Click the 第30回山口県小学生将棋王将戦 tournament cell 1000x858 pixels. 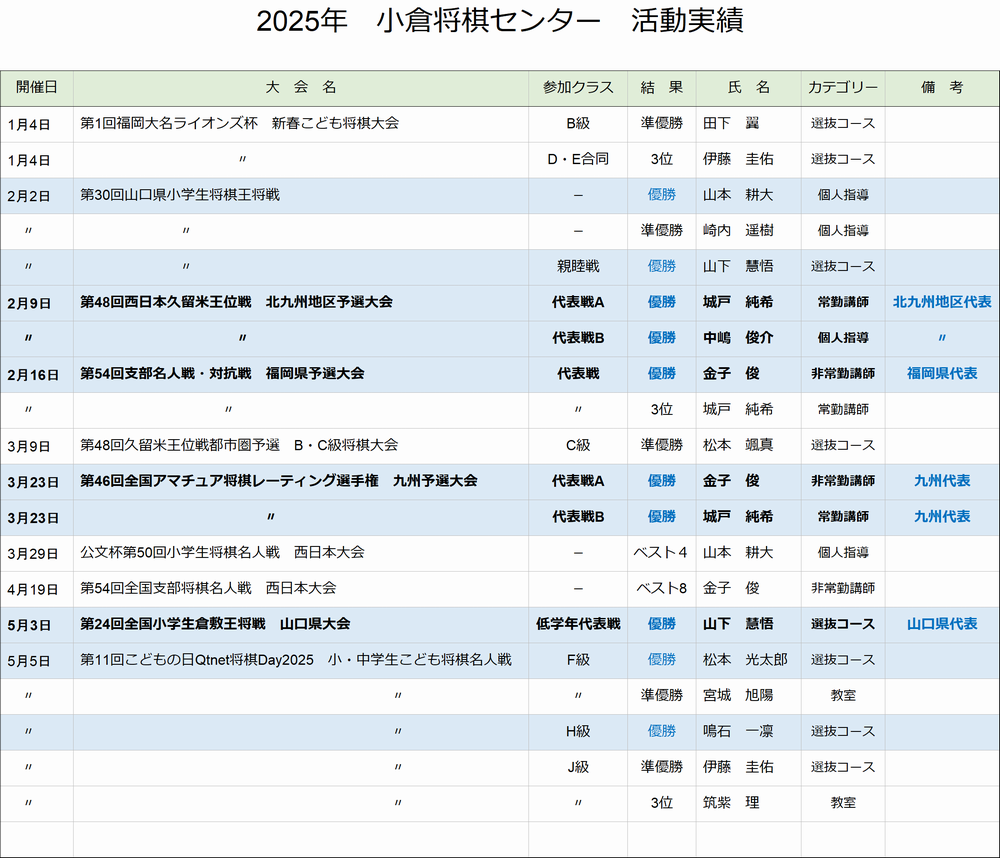(x=180, y=195)
